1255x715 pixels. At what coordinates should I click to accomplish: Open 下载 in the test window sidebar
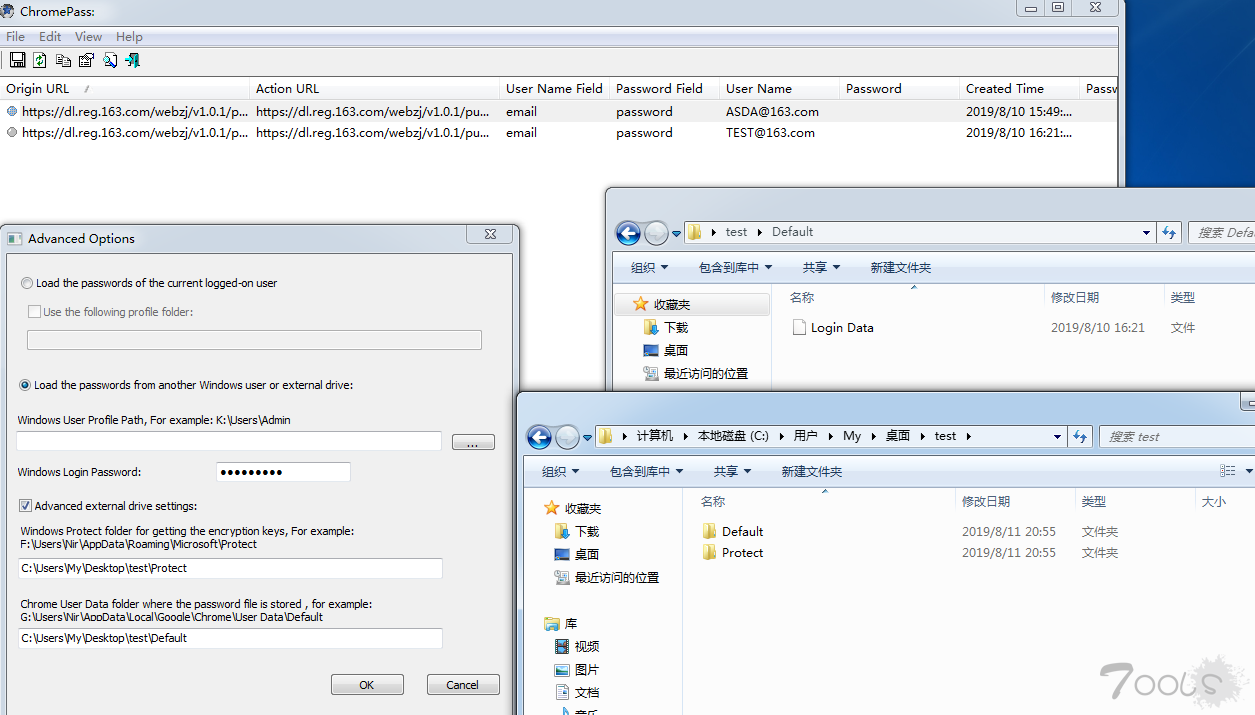[x=587, y=532]
